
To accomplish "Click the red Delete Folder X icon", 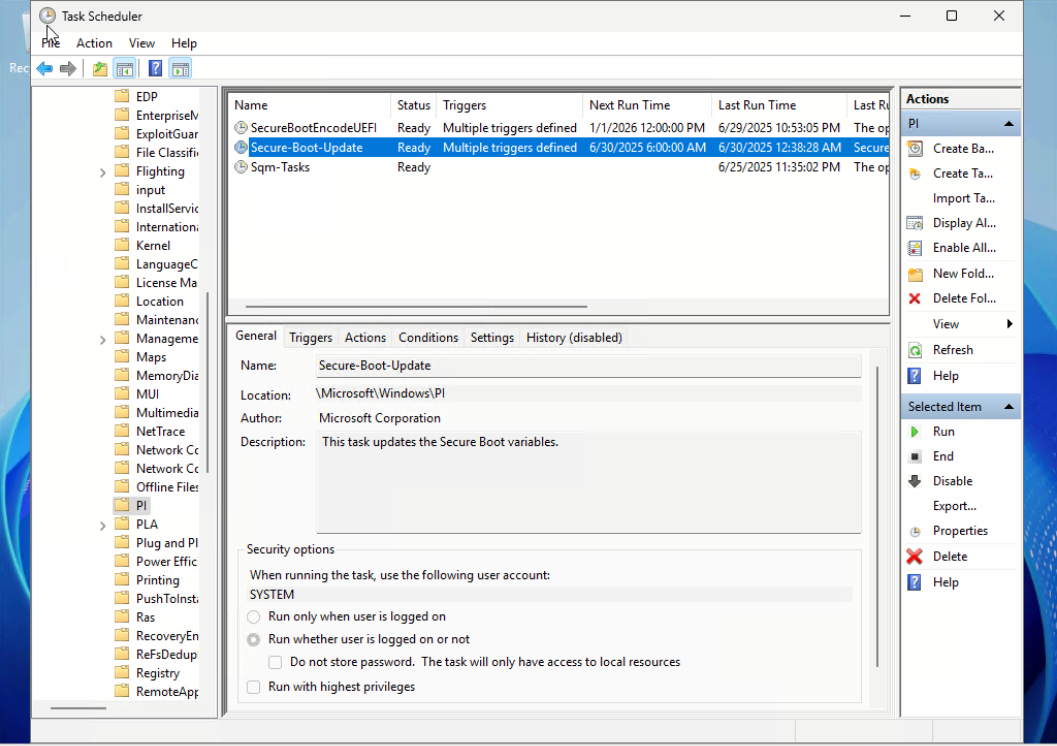I will click(x=914, y=299).
